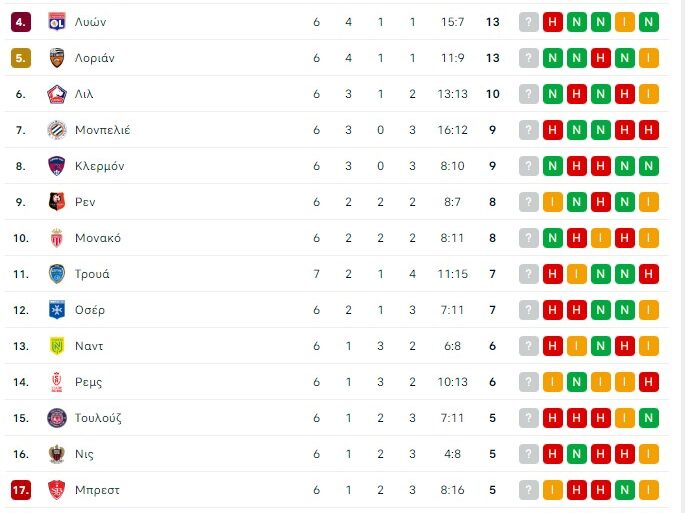Click the gray question mark badge for Μονακό
685x513 pixels.
click(x=529, y=238)
